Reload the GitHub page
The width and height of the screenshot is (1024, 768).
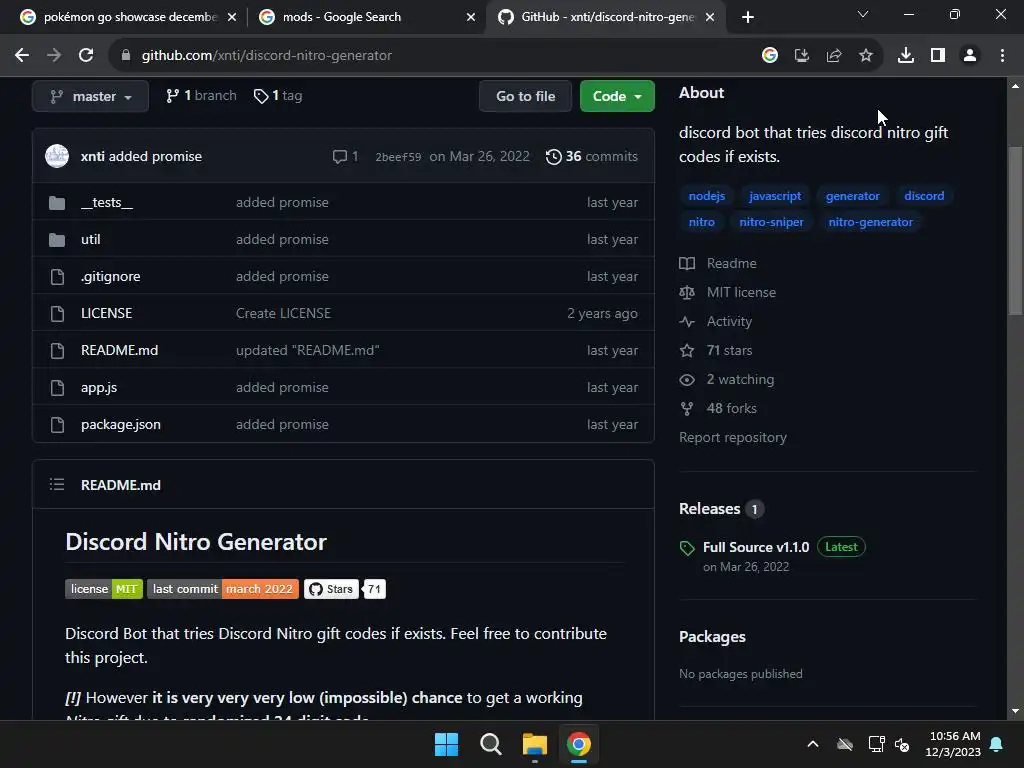pyautogui.click(x=86, y=56)
